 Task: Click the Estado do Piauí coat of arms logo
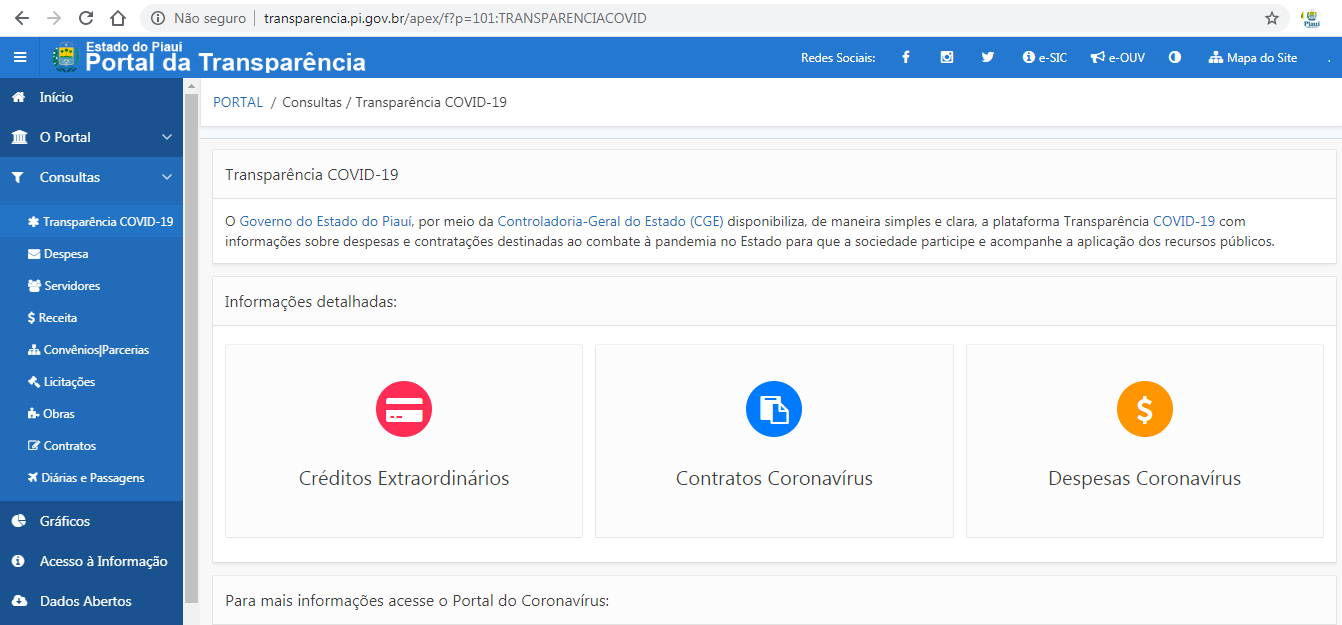[64, 58]
